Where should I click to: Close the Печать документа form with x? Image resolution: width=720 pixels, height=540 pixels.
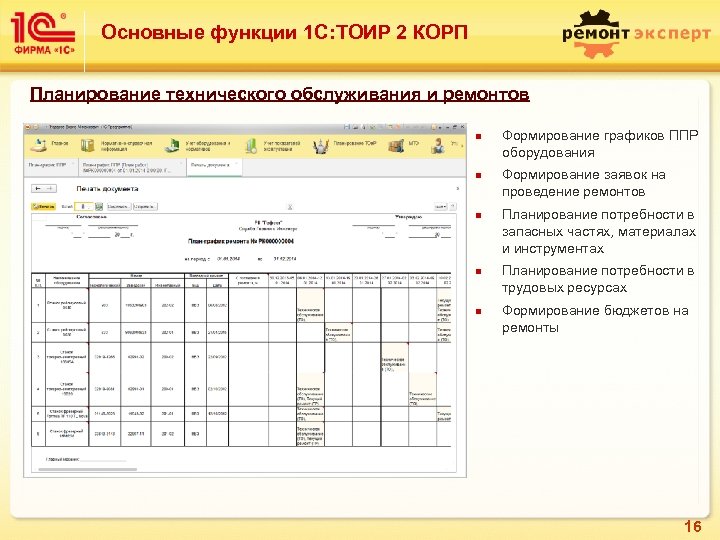point(457,188)
